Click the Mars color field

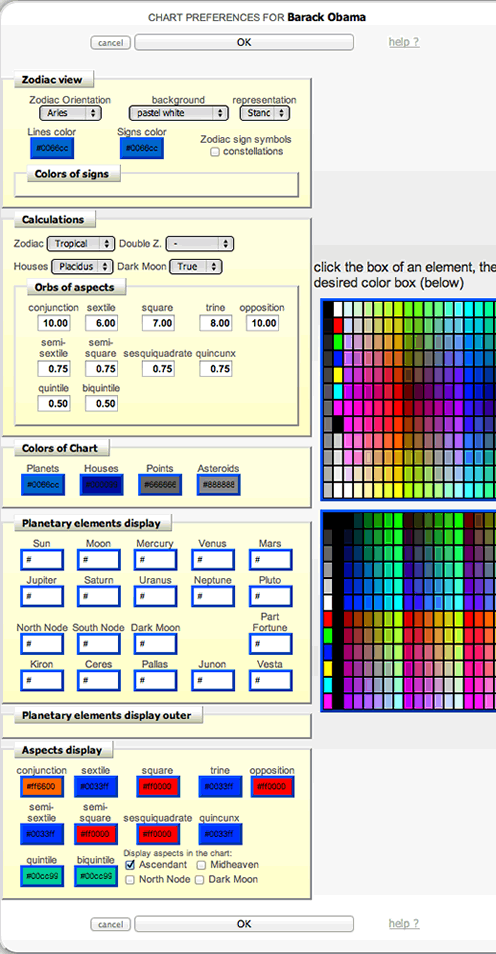click(x=270, y=560)
